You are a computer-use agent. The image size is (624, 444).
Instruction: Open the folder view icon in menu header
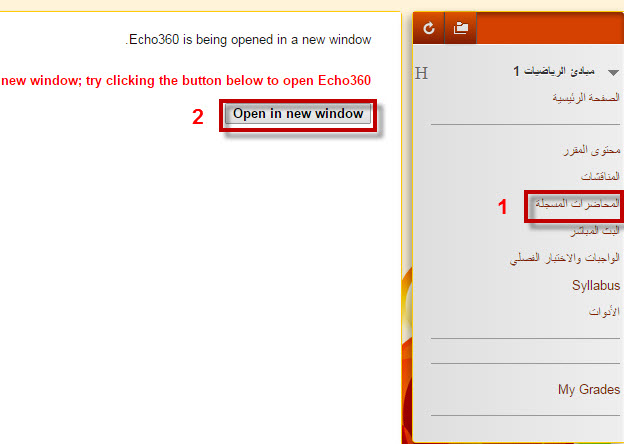pos(460,28)
